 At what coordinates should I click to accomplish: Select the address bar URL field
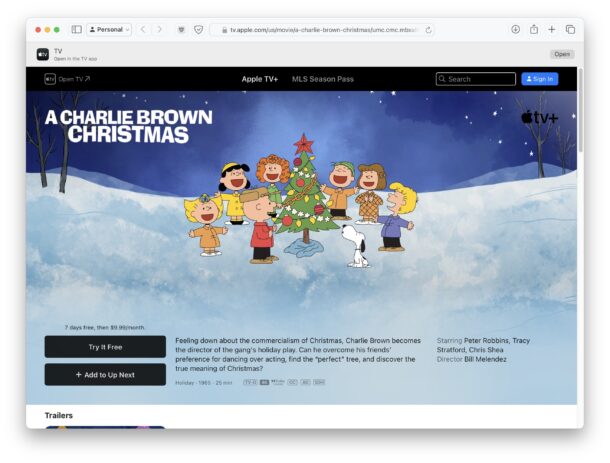tap(322, 30)
